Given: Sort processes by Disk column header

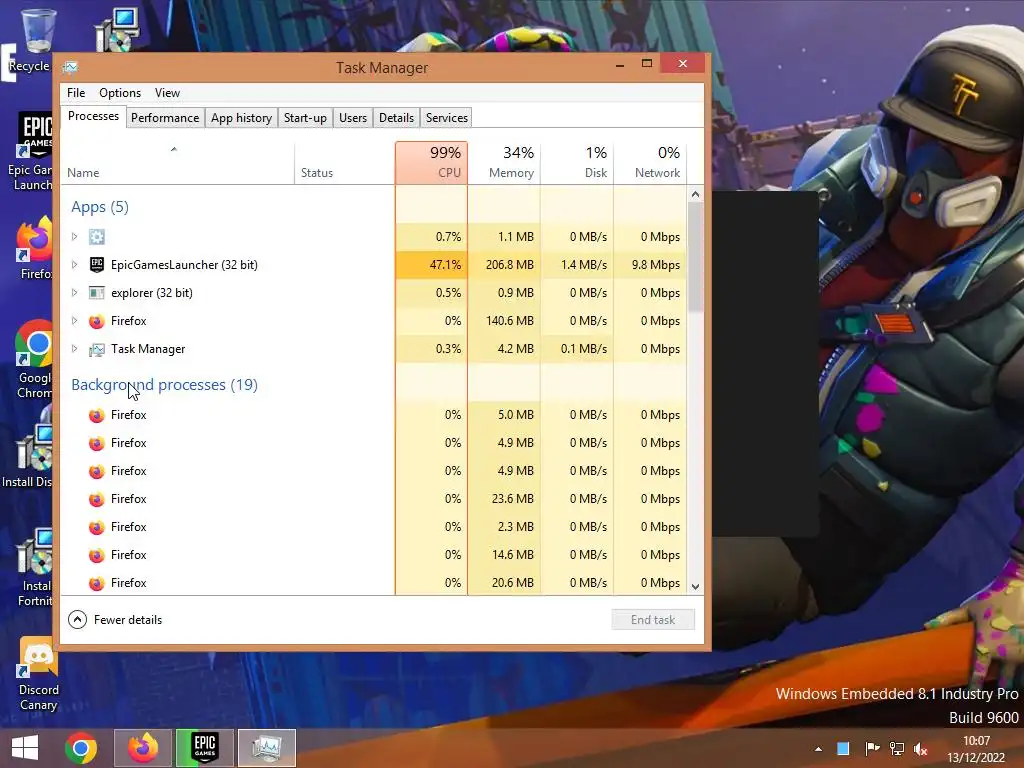Looking at the screenshot, I should pos(577,163).
